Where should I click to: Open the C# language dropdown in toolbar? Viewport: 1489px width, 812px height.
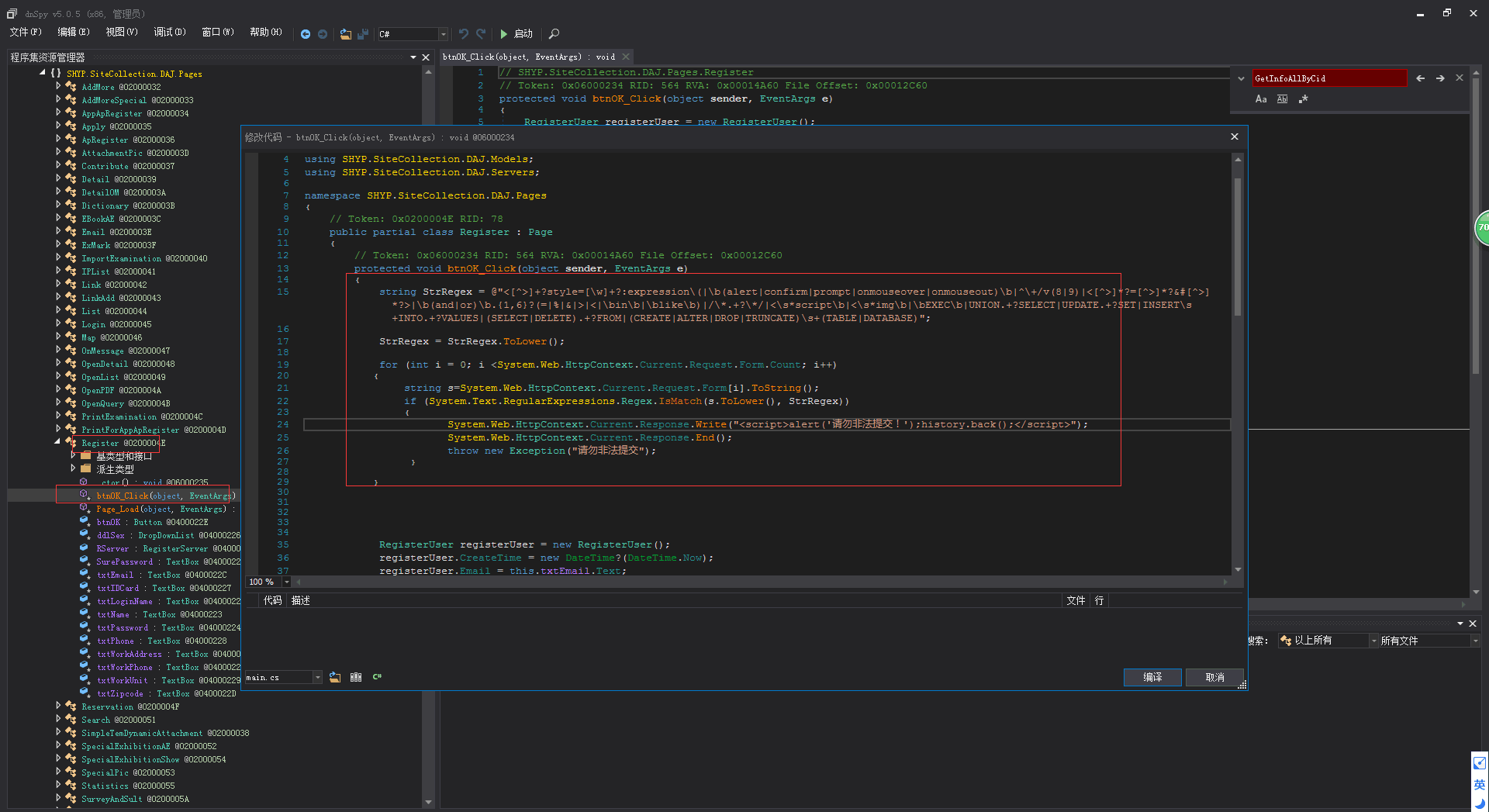click(x=443, y=34)
